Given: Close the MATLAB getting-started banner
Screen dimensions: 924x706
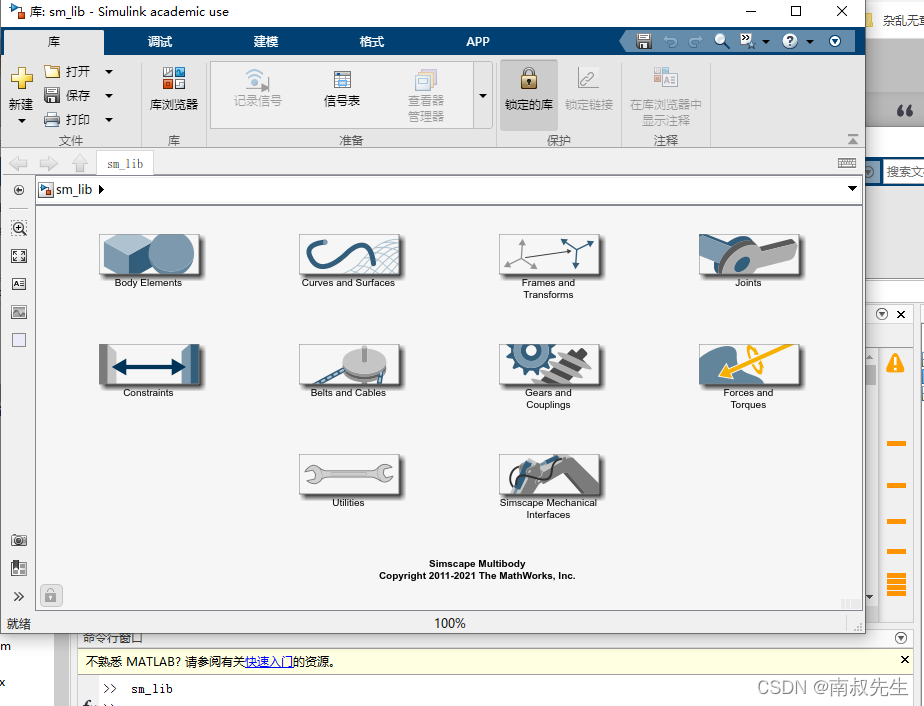Looking at the screenshot, I should click(x=905, y=659).
